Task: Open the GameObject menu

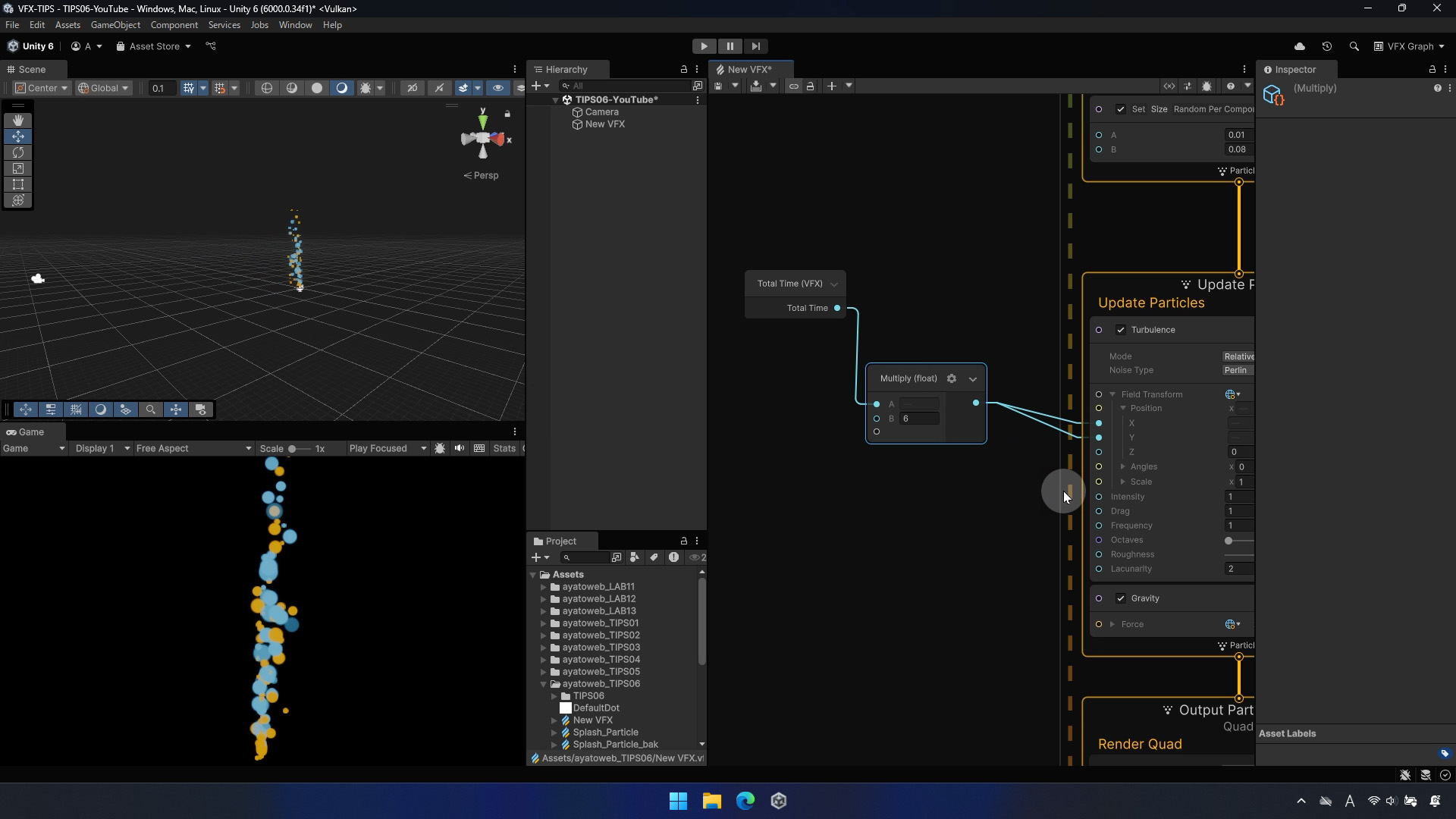Action: 115,25
